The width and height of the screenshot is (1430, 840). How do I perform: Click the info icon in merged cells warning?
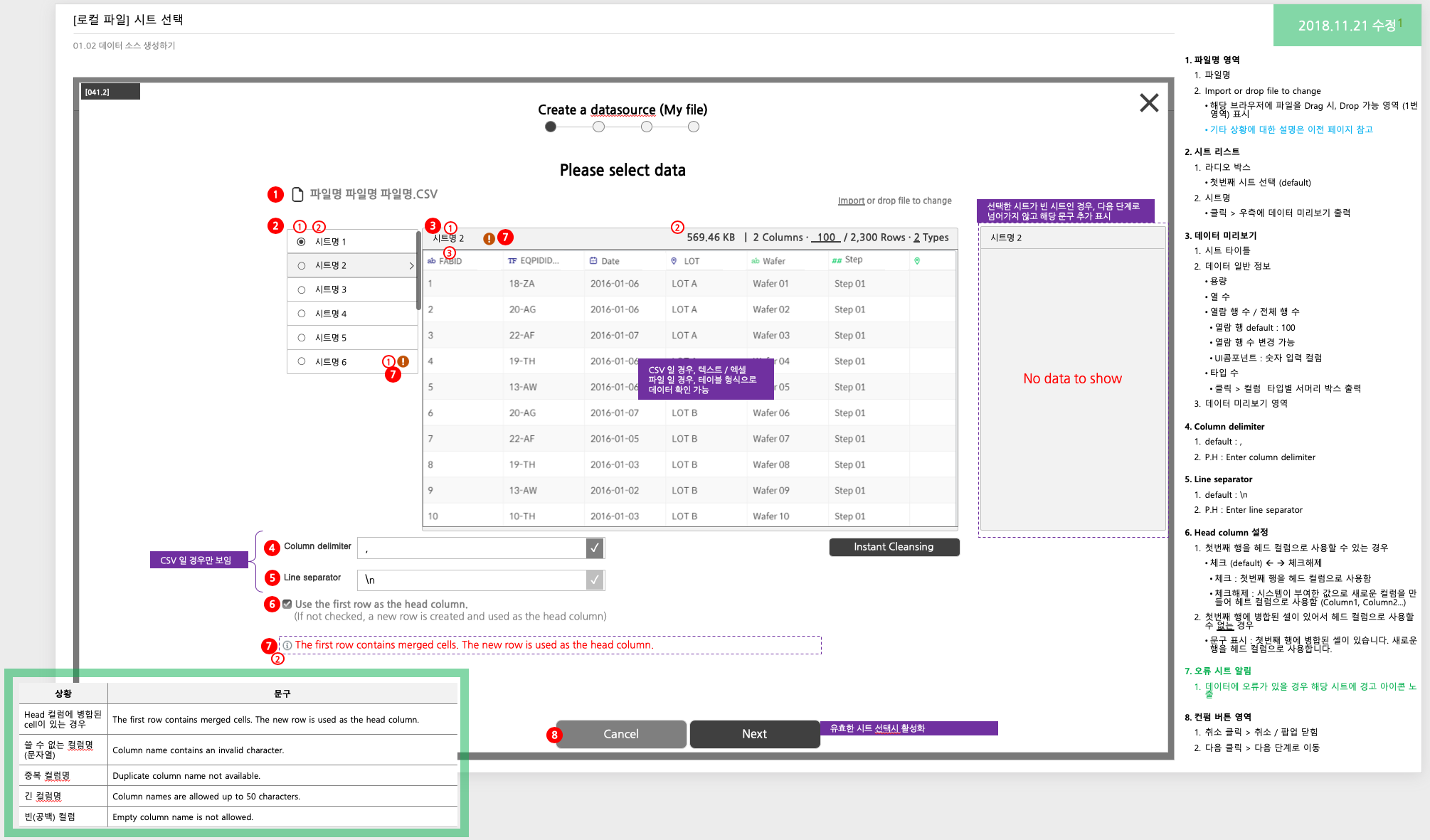pyautogui.click(x=287, y=645)
